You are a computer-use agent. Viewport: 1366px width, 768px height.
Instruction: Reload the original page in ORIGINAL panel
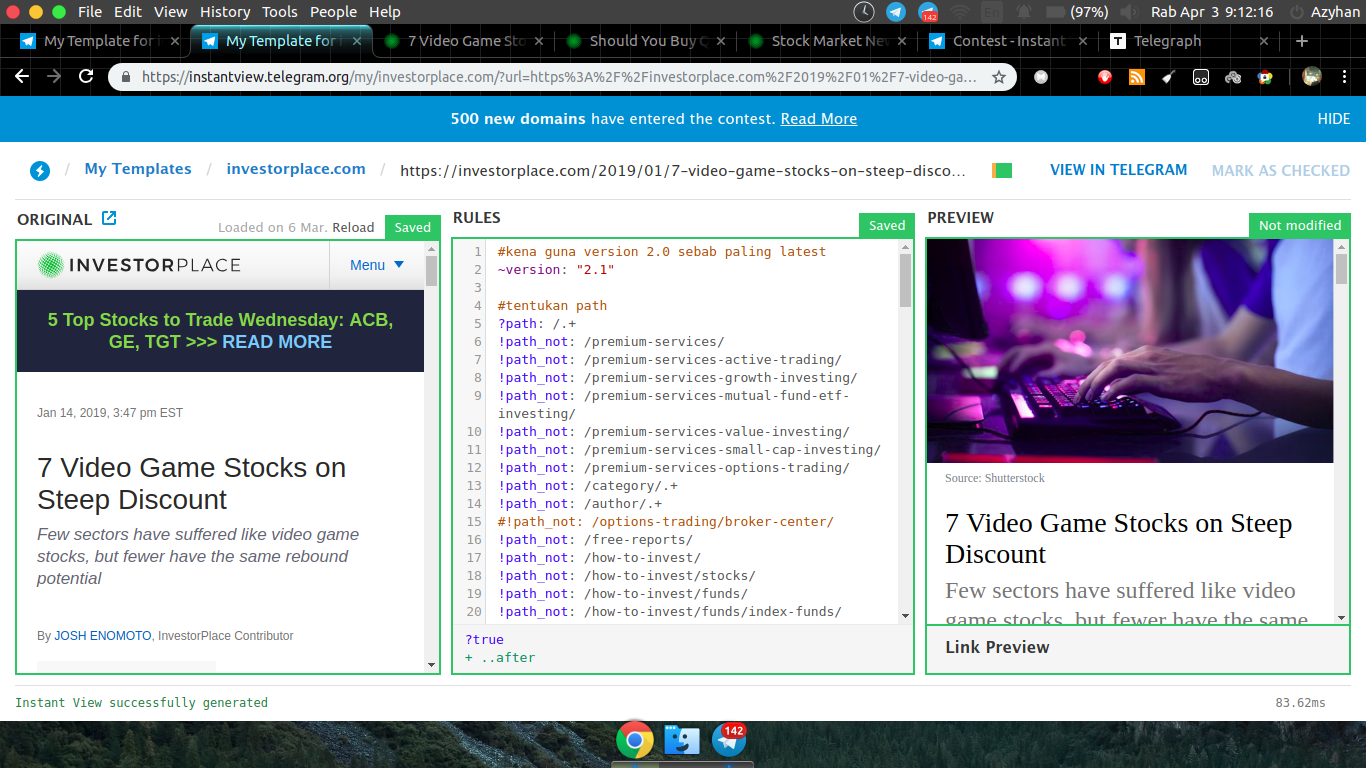[353, 227]
